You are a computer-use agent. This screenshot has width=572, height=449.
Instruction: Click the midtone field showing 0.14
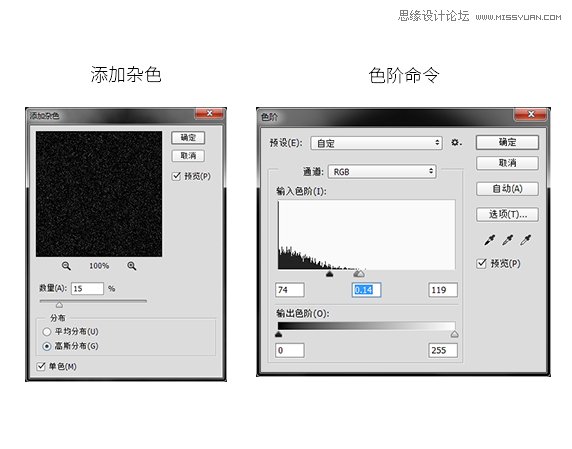[x=366, y=290]
